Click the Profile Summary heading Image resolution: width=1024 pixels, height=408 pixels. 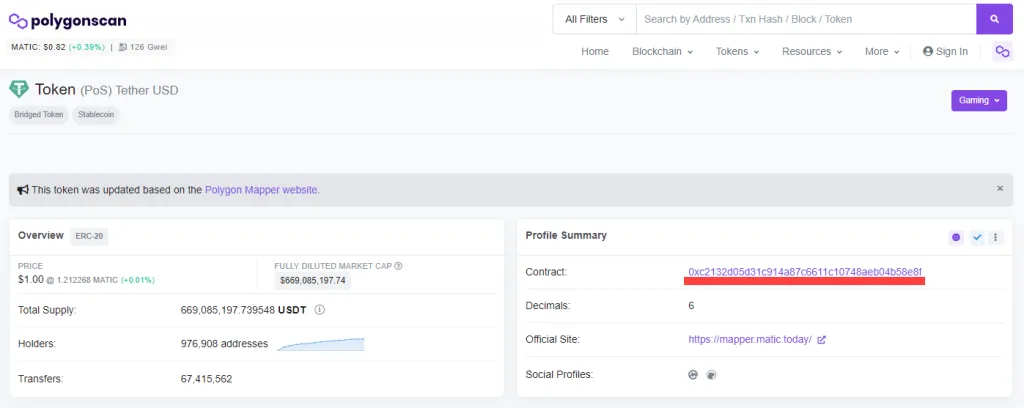tap(566, 235)
